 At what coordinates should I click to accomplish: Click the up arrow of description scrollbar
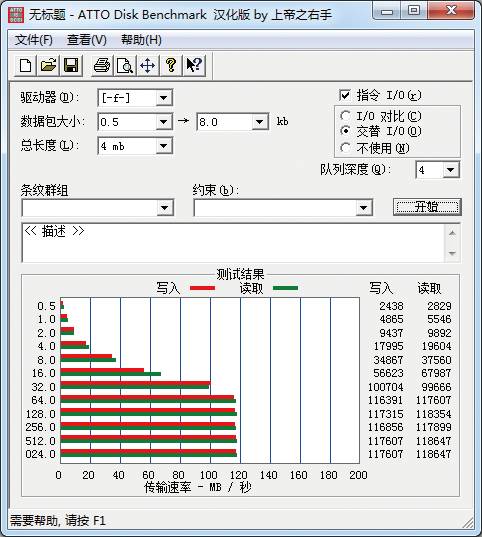[452, 233]
